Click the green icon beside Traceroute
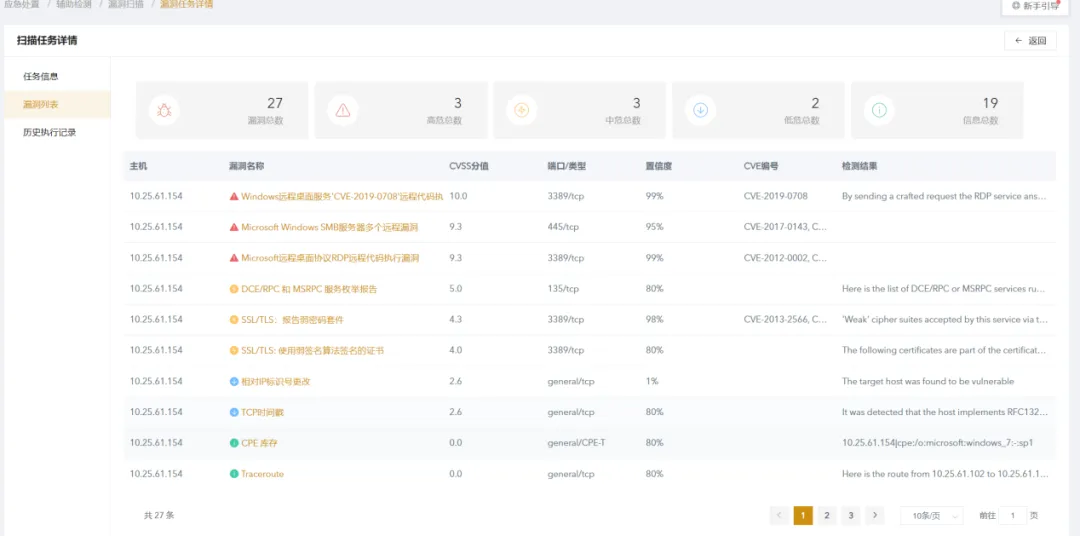Image resolution: width=1080 pixels, height=536 pixels. coord(233,474)
